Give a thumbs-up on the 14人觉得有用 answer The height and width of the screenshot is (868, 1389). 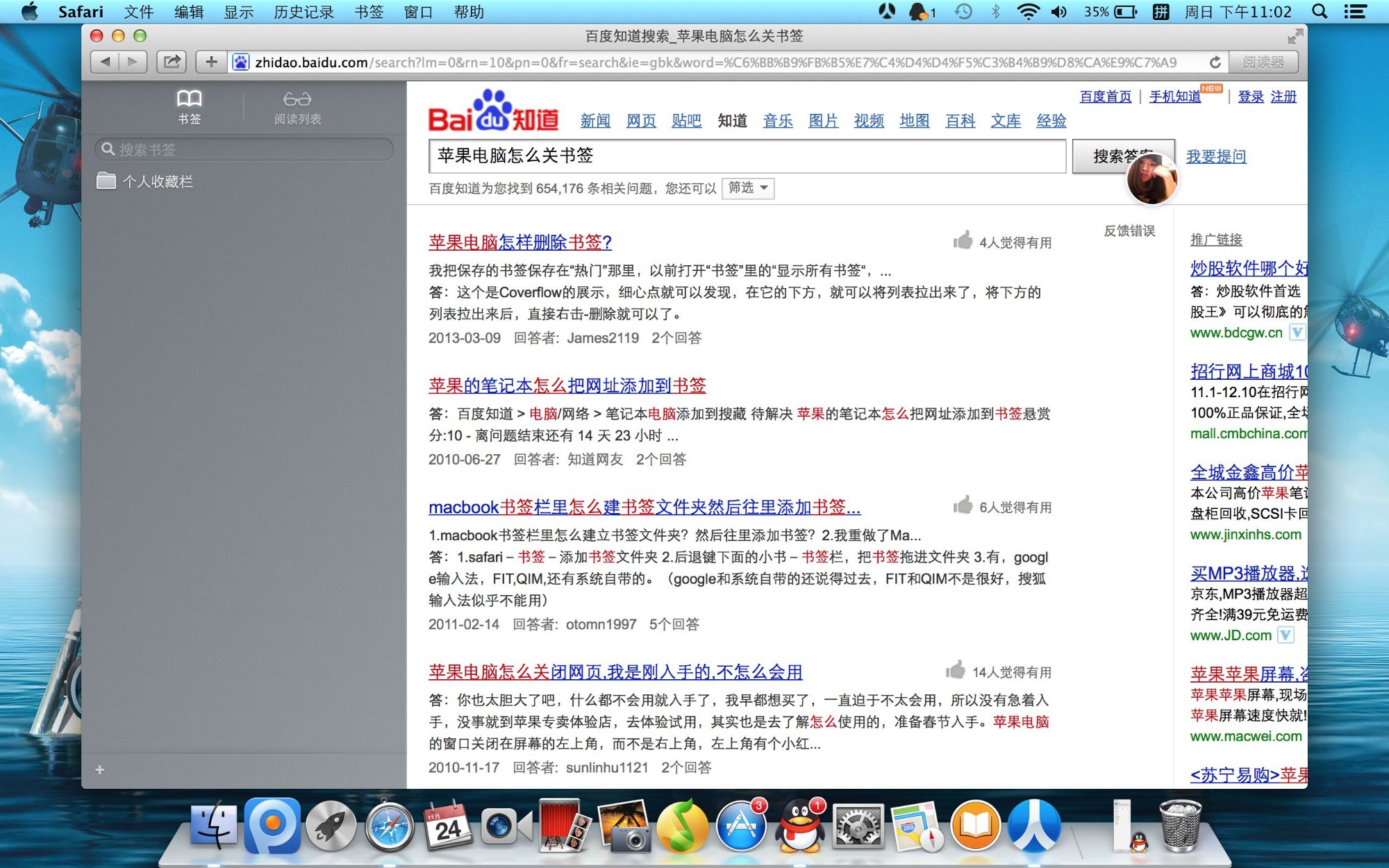tap(955, 669)
